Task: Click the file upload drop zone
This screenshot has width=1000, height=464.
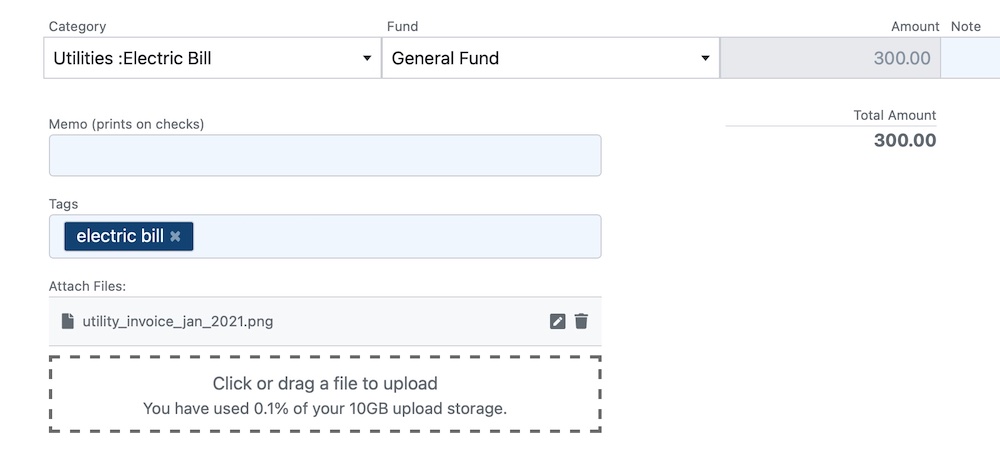Action: pos(325,395)
